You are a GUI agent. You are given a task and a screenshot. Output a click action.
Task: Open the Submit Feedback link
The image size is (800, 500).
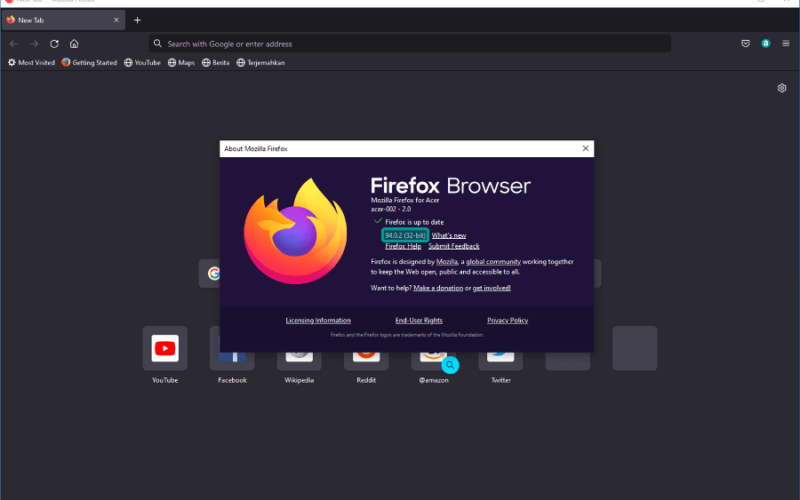tap(454, 246)
